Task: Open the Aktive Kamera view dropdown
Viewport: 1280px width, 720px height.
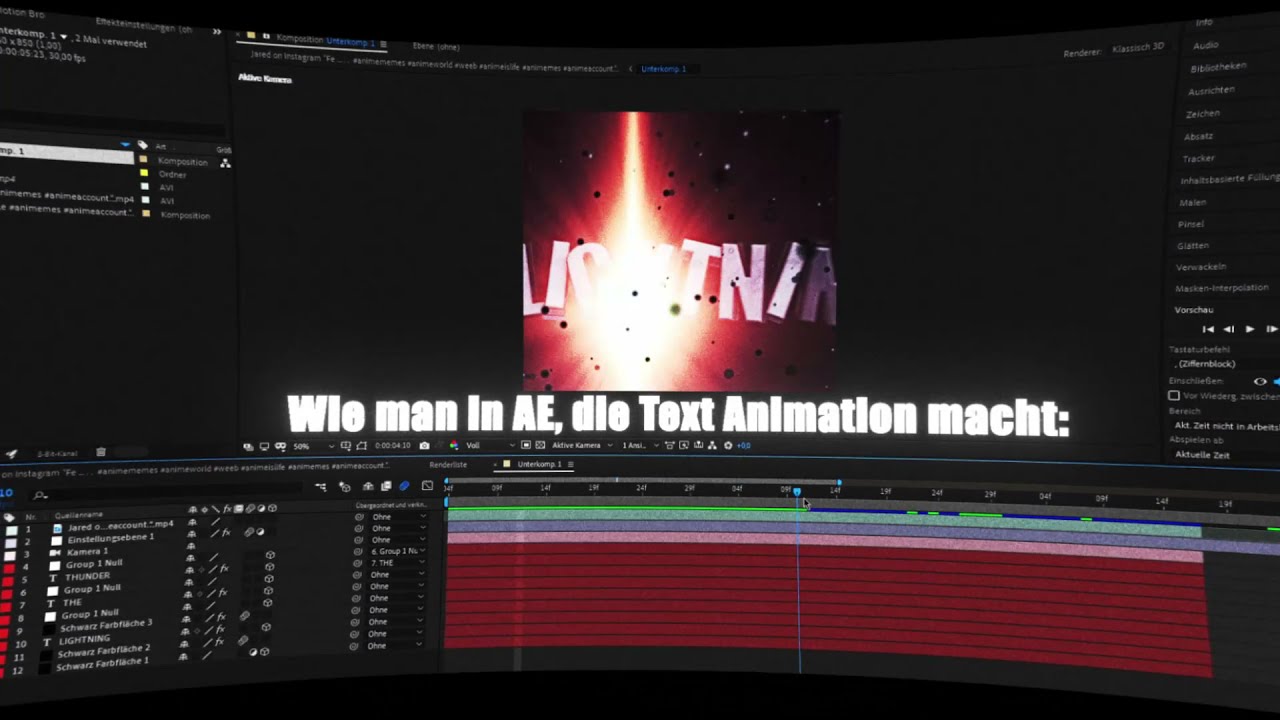Action: (x=583, y=445)
